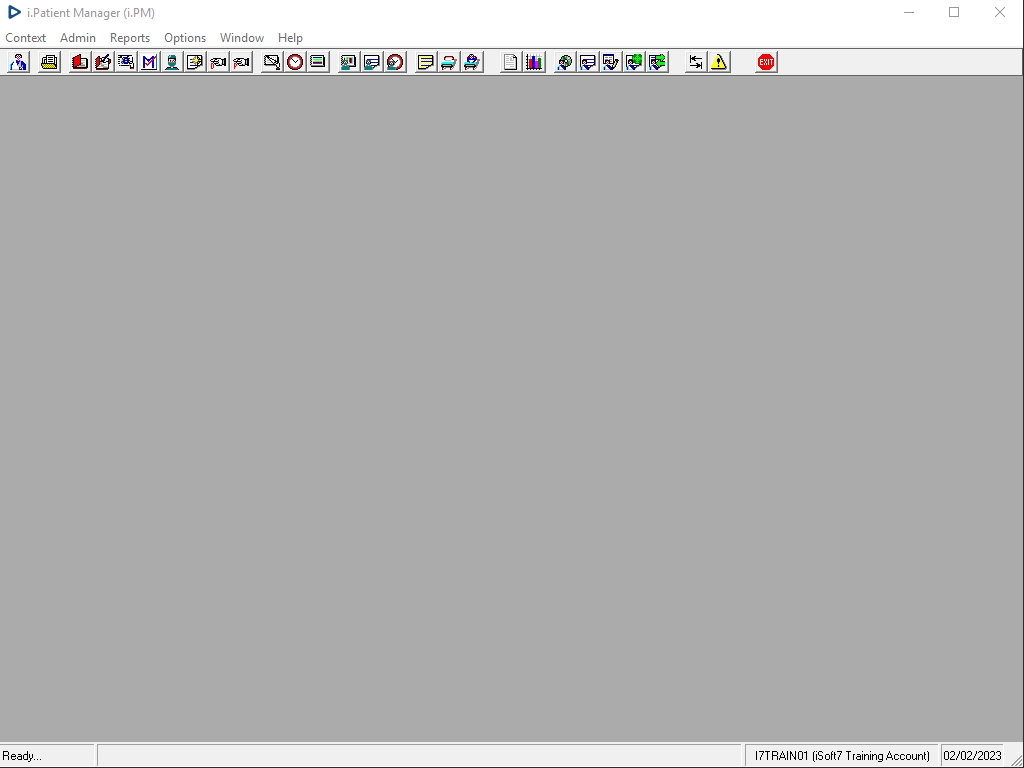
Task: Click the person with red clock icon
Action: tap(395, 62)
